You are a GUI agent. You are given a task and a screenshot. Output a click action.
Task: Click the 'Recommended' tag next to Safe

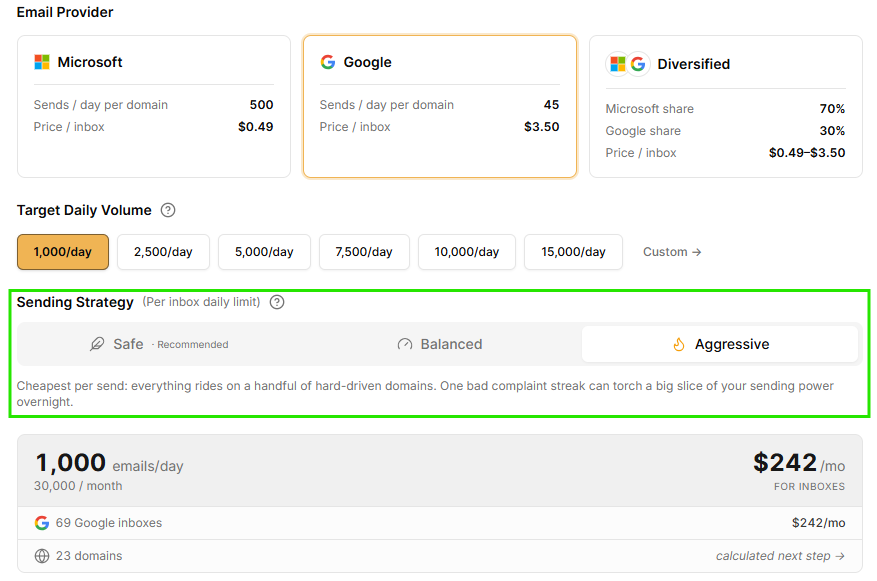192,345
